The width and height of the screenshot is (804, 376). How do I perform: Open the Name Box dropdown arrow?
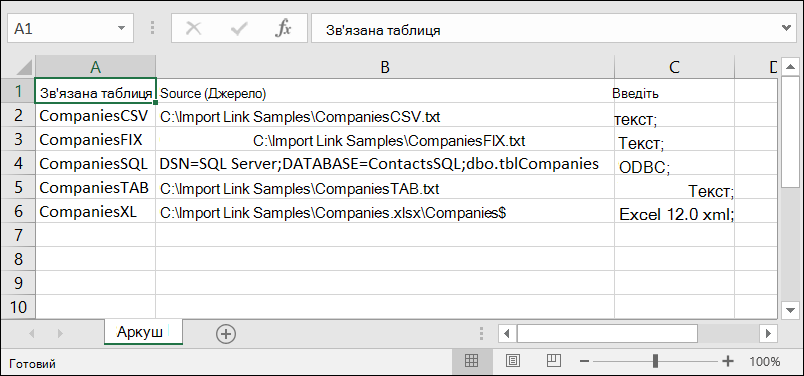(x=122, y=29)
